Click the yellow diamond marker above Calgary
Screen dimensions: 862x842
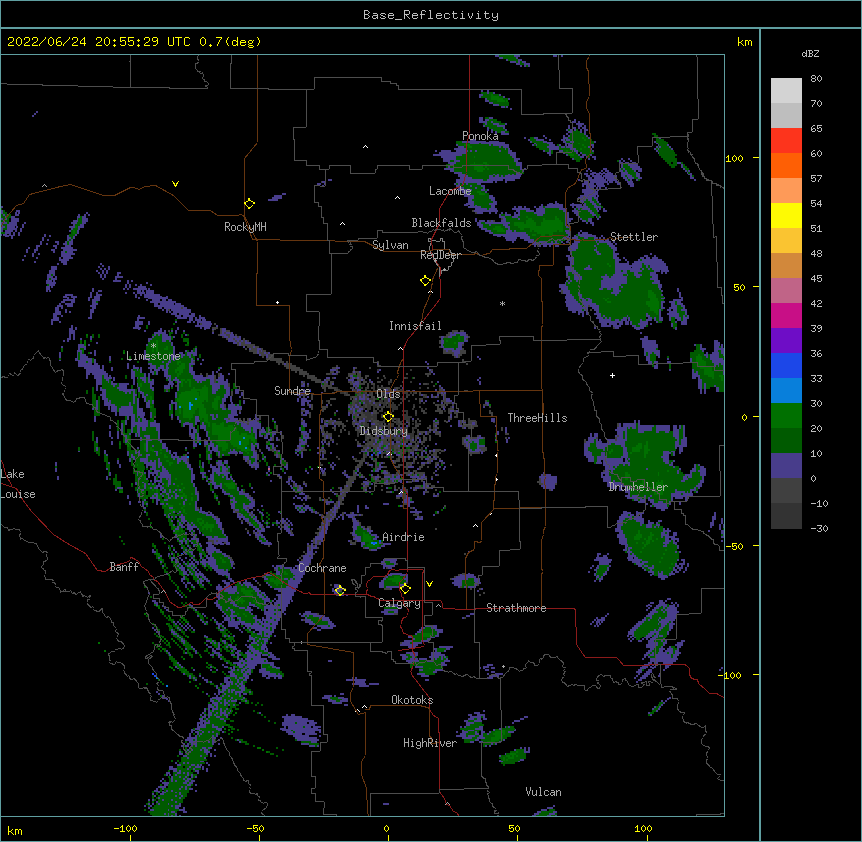point(405,589)
